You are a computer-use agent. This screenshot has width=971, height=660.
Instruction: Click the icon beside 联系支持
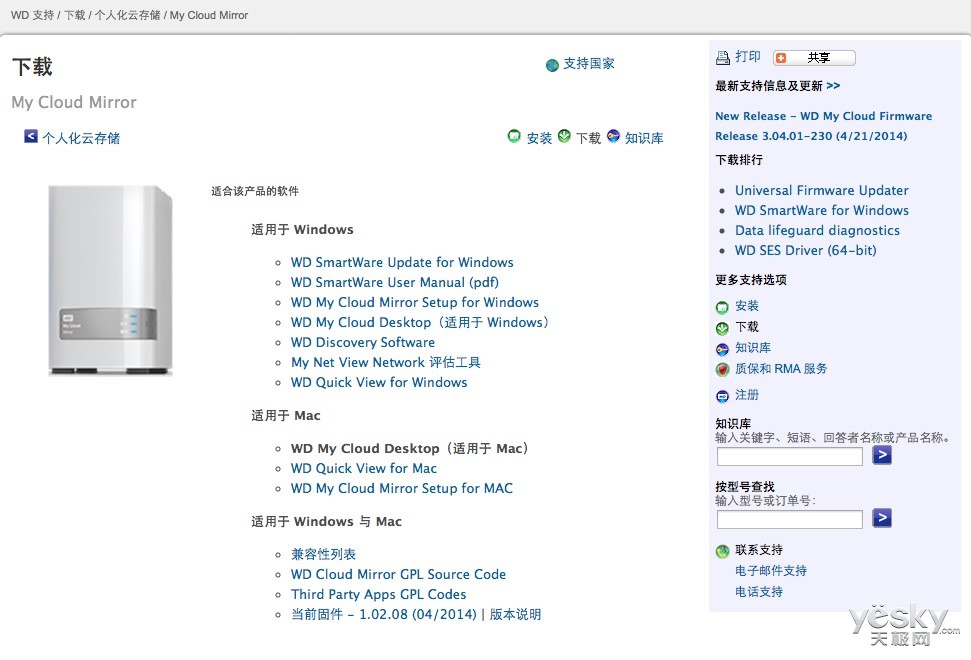(722, 551)
